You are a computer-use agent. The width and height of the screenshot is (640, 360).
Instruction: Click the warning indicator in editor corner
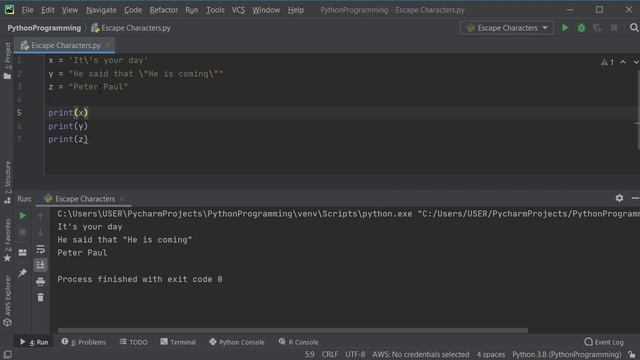click(x=607, y=62)
